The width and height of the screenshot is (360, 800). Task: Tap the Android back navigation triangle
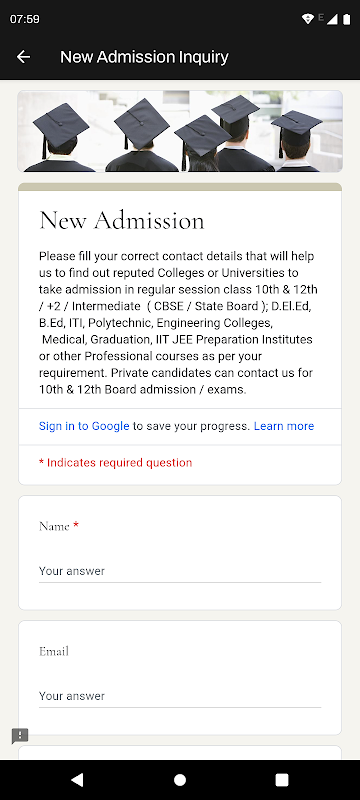click(77, 780)
